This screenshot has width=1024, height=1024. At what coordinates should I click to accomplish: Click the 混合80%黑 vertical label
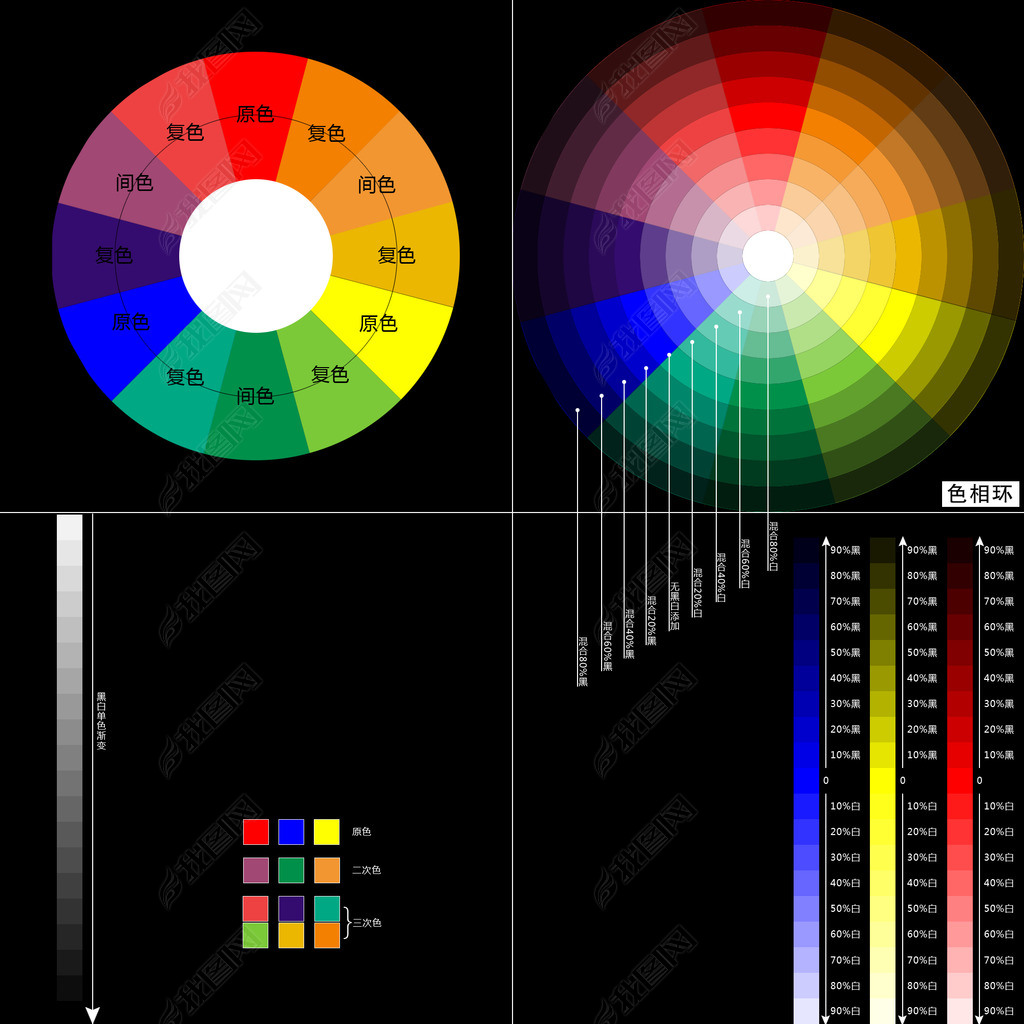point(582,661)
